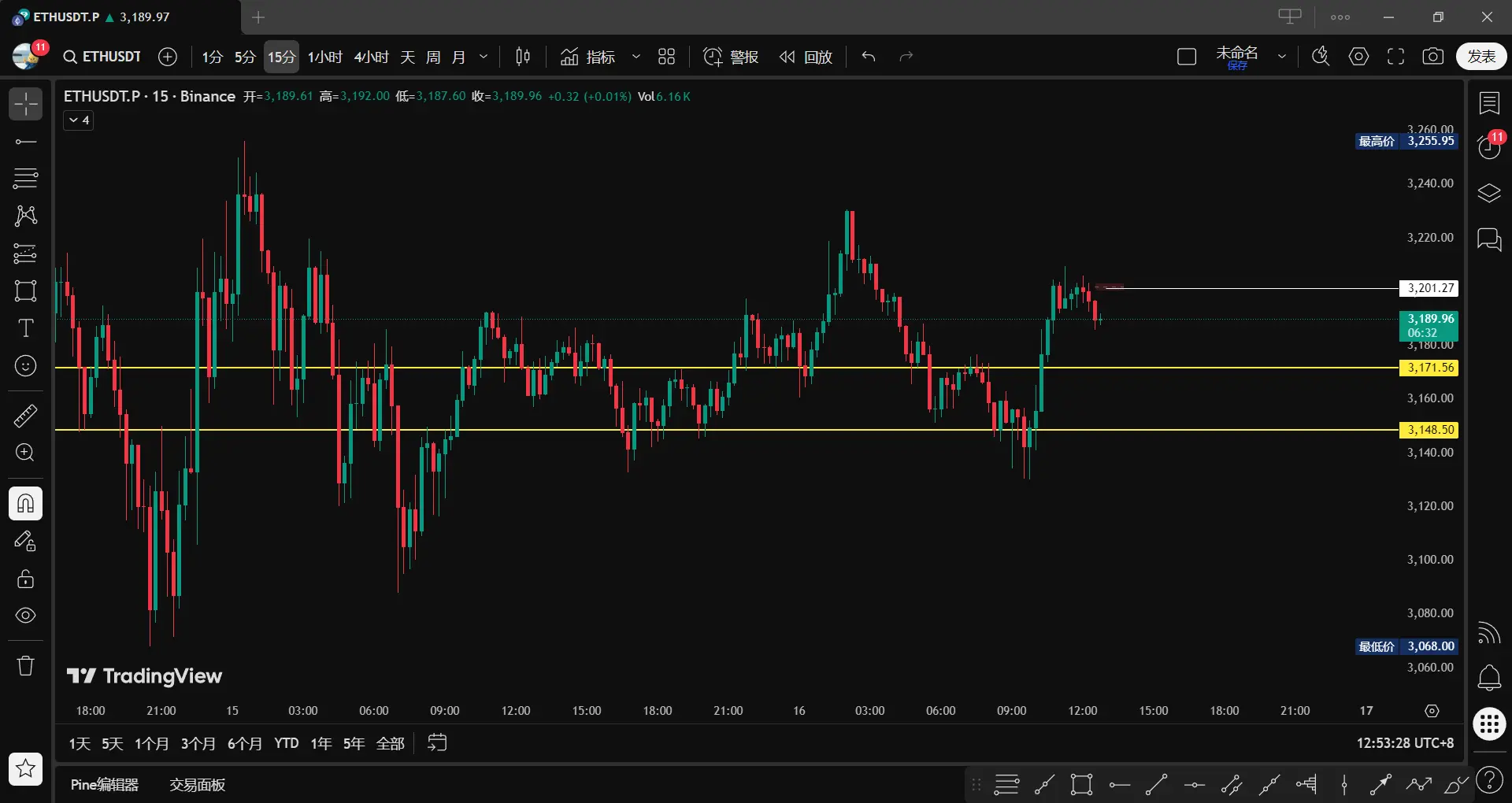The height and width of the screenshot is (803, 1512).
Task: Open ETHUSDT symbol search
Action: [x=102, y=57]
